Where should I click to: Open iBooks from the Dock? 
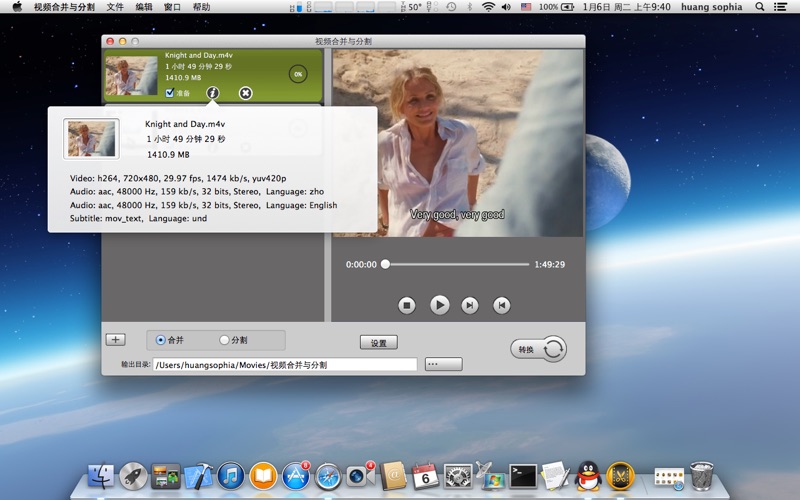pyautogui.click(x=263, y=477)
